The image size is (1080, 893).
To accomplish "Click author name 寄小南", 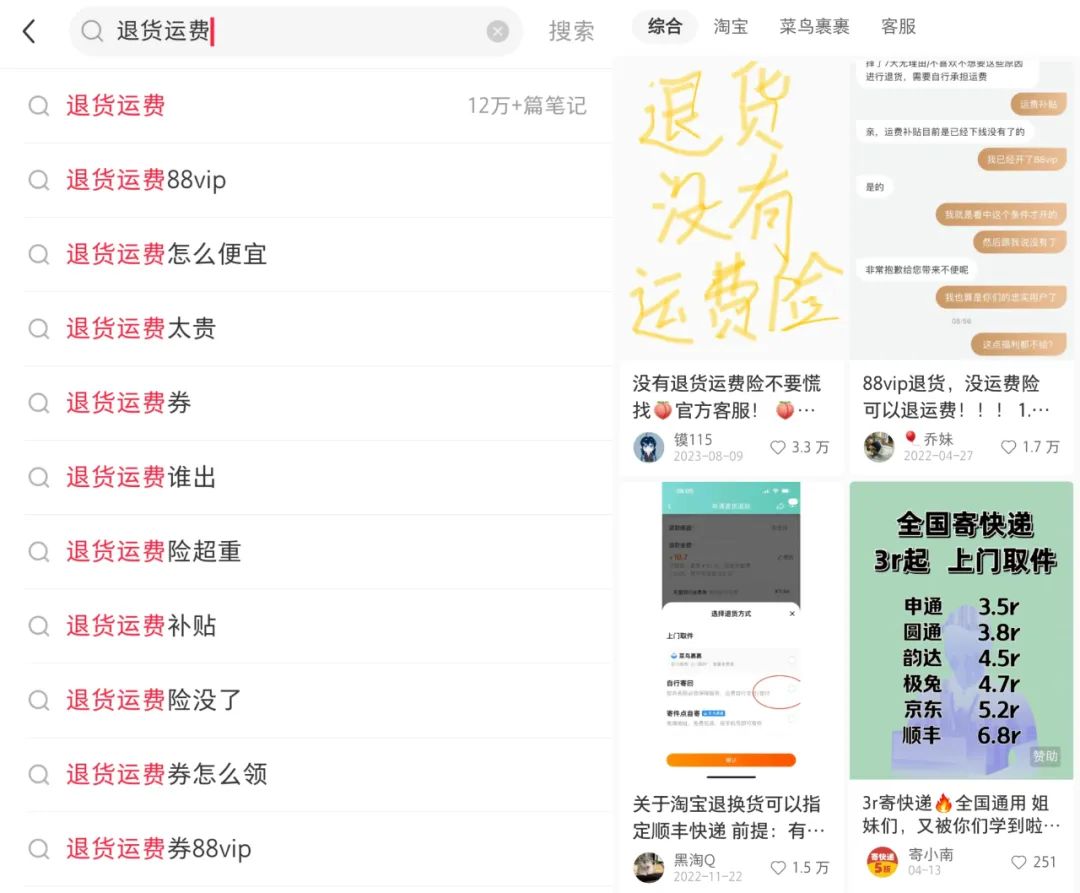I will tap(931, 854).
